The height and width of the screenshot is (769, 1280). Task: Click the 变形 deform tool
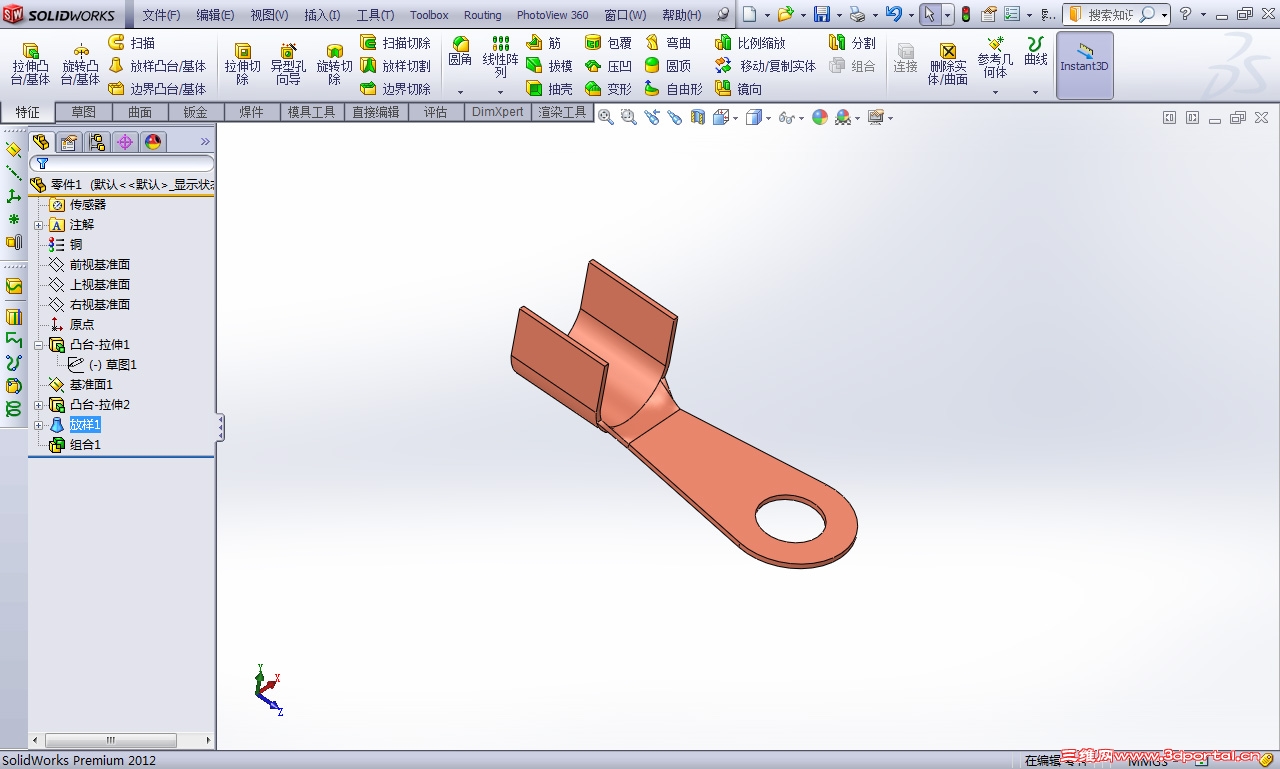click(608, 89)
